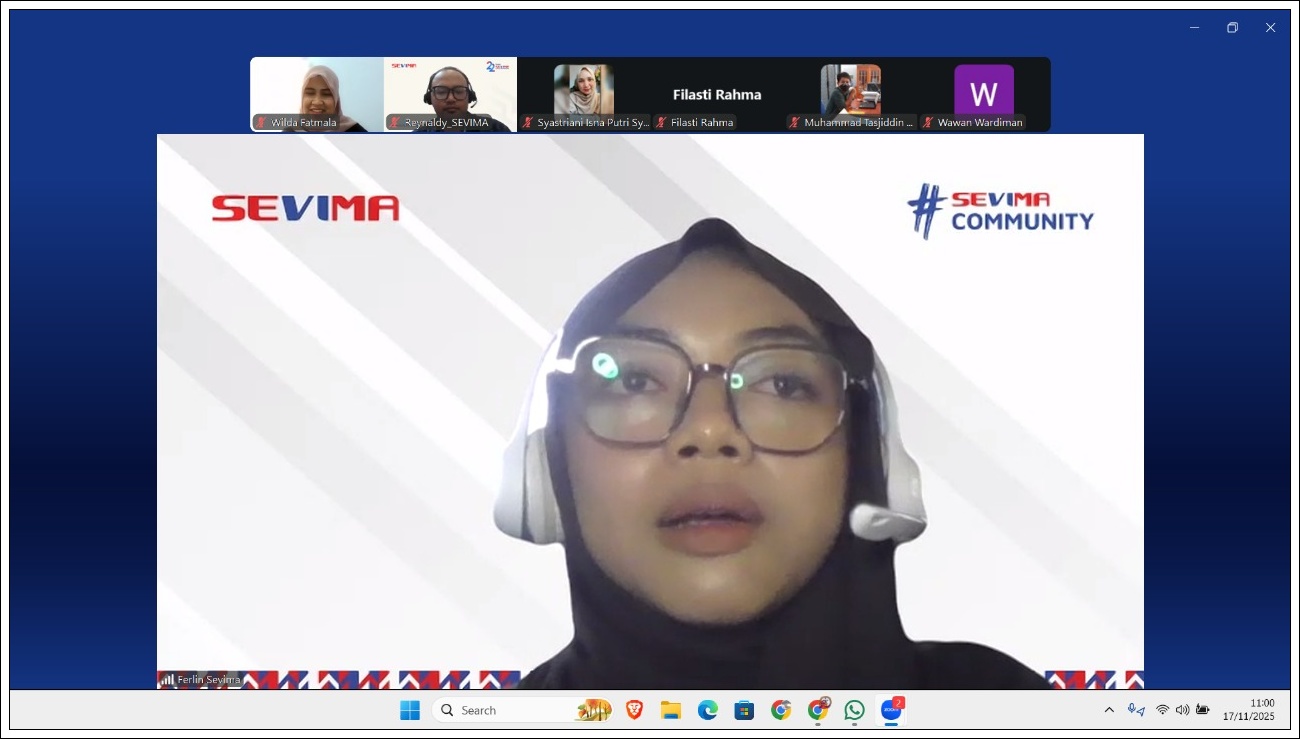Click the microphone in-use tray icon
Viewport: 1300px width, 739px height.
(1136, 710)
